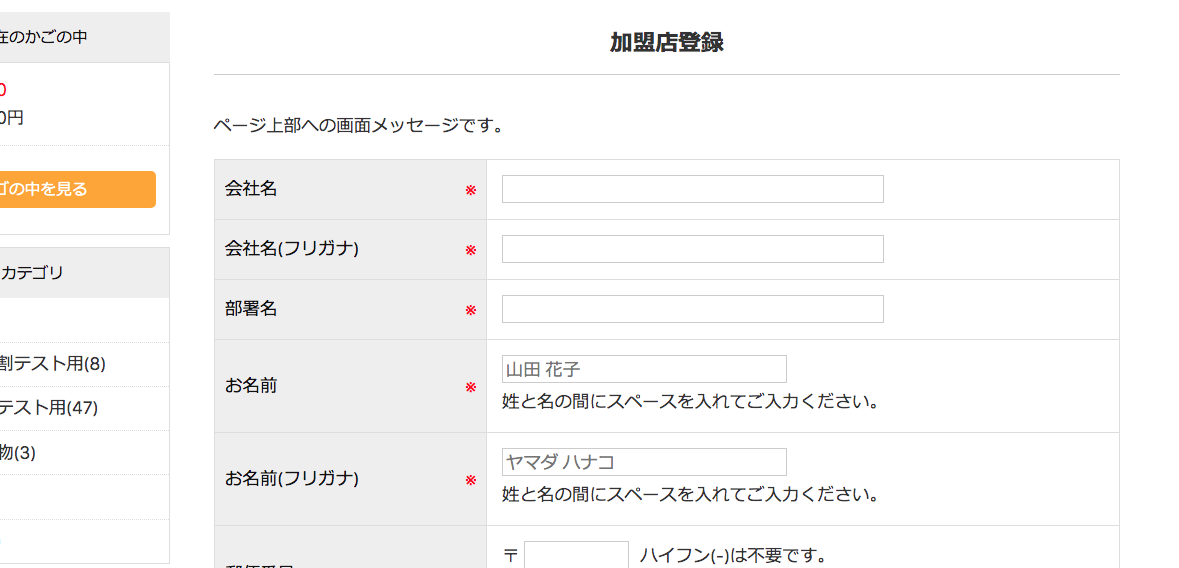Click the red required mark for 部署名
The image size is (1179, 568).
click(x=471, y=310)
